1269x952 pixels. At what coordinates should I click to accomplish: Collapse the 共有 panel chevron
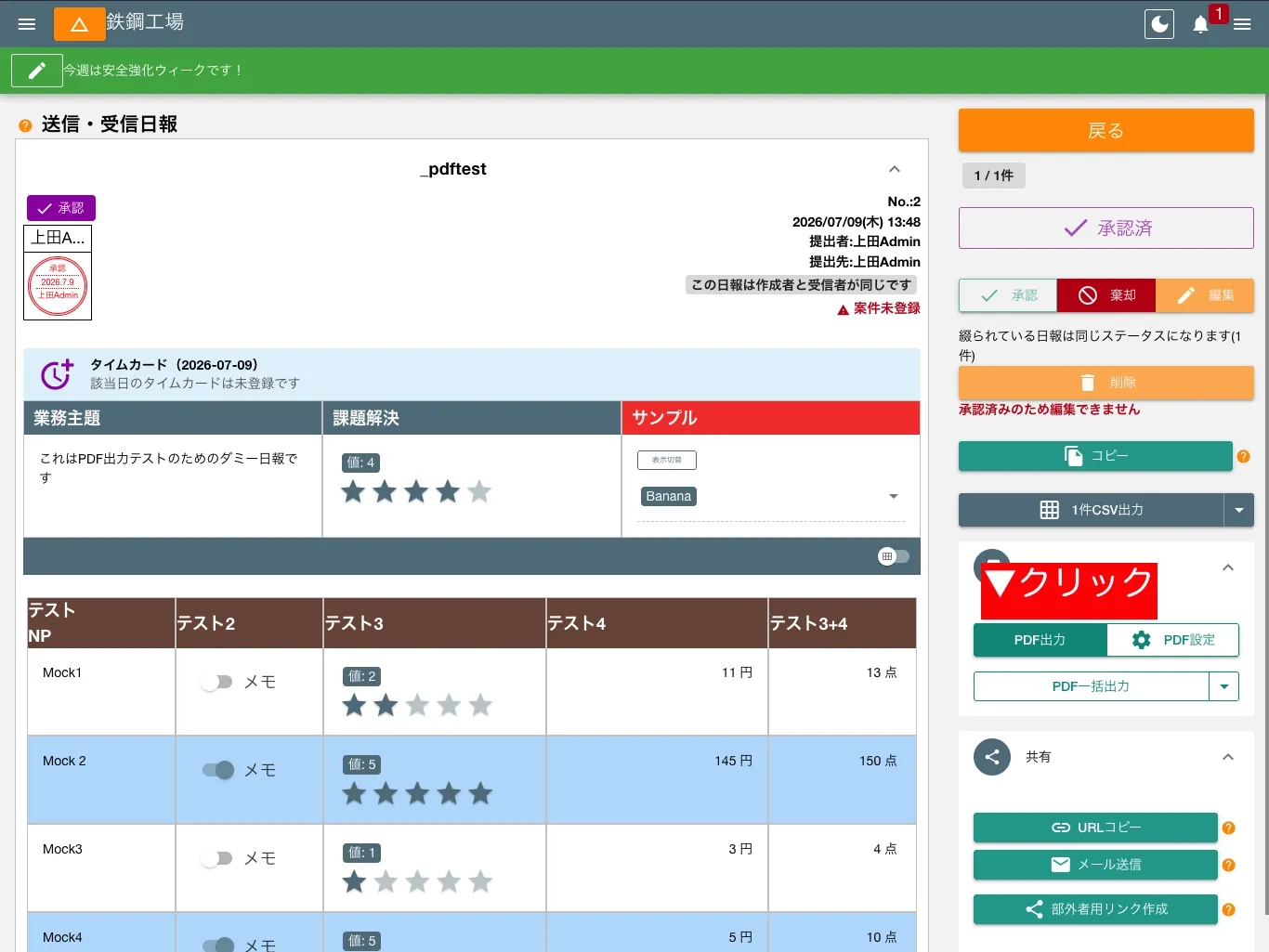tap(1228, 757)
